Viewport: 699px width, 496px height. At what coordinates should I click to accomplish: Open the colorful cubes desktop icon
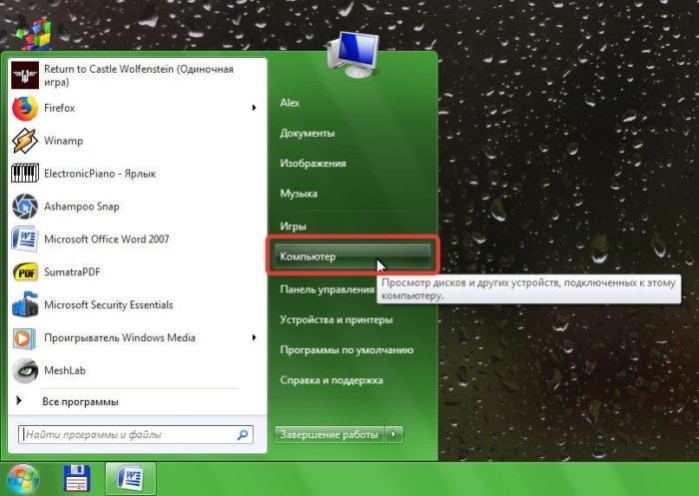coord(34,33)
